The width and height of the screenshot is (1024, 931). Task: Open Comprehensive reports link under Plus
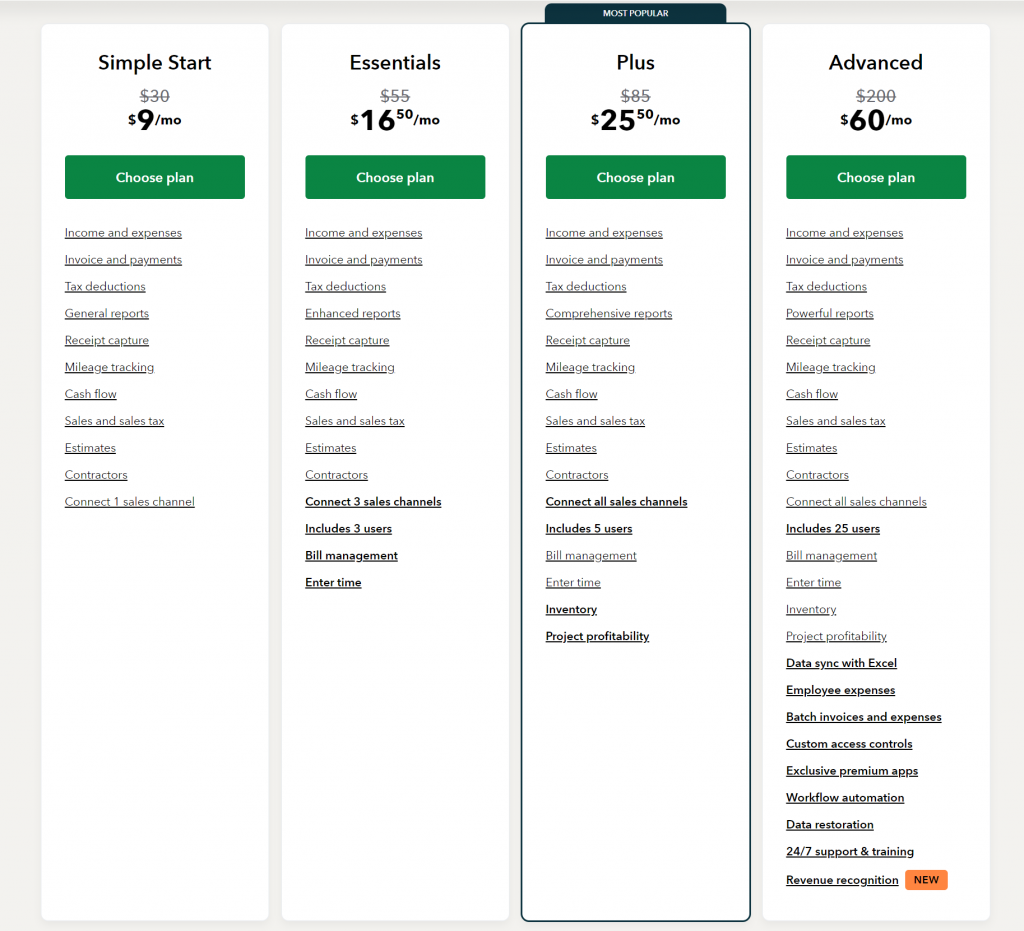[608, 313]
